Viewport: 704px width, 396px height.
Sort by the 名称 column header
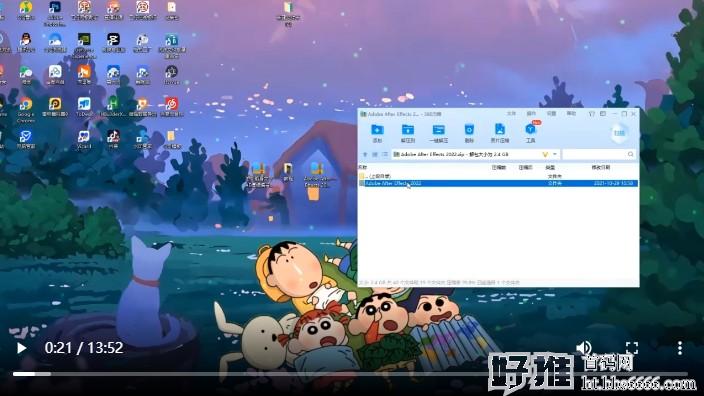[362, 167]
